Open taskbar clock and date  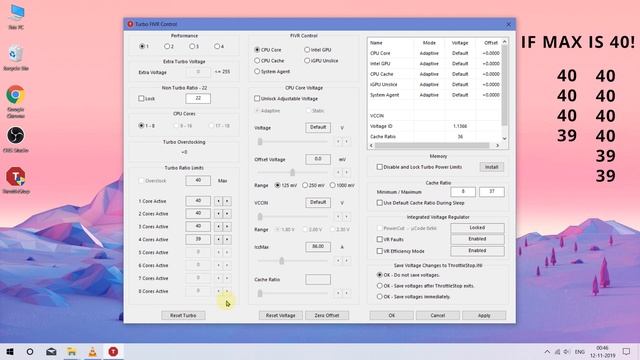603,351
